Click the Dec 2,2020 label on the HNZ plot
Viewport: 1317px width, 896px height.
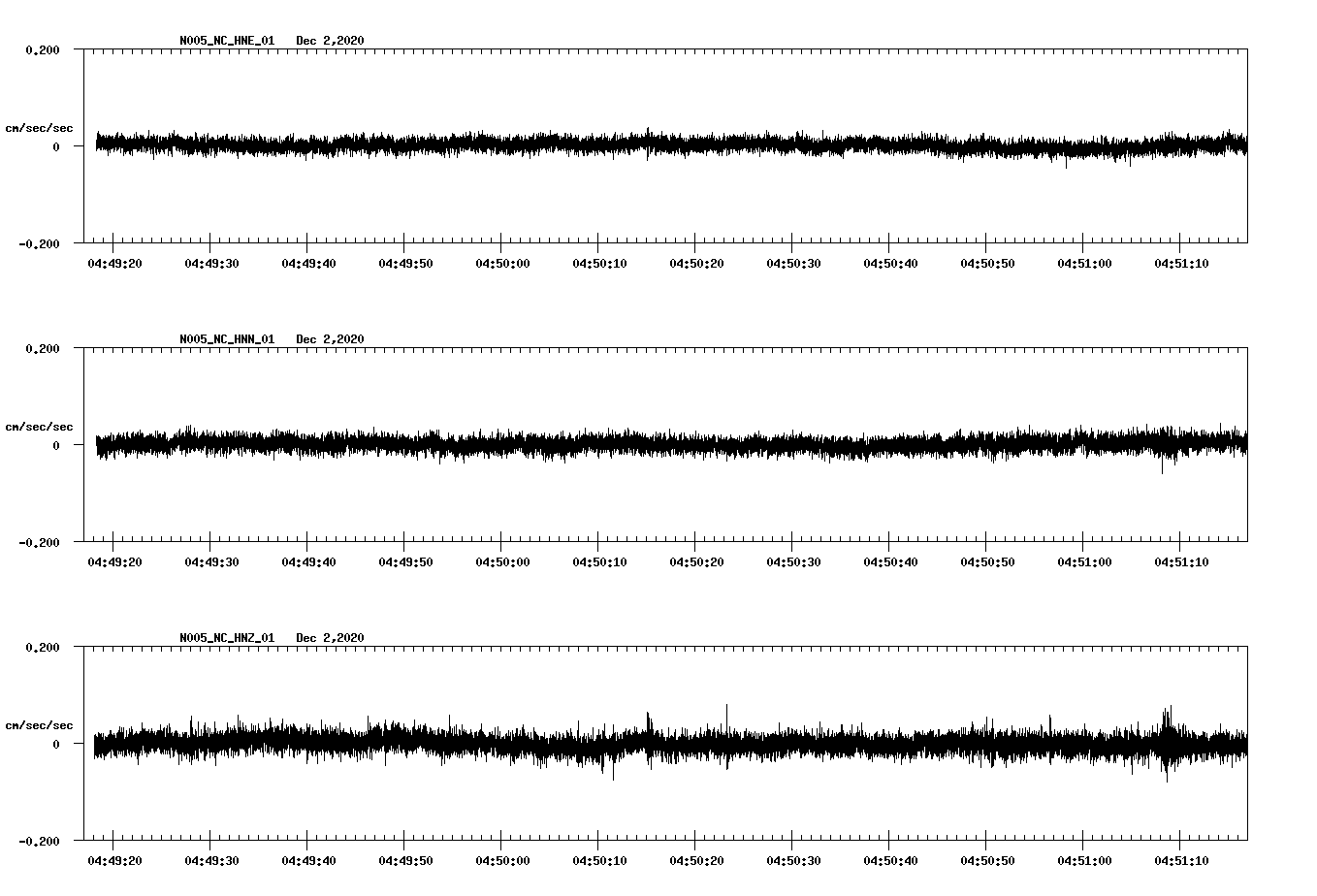332,638
